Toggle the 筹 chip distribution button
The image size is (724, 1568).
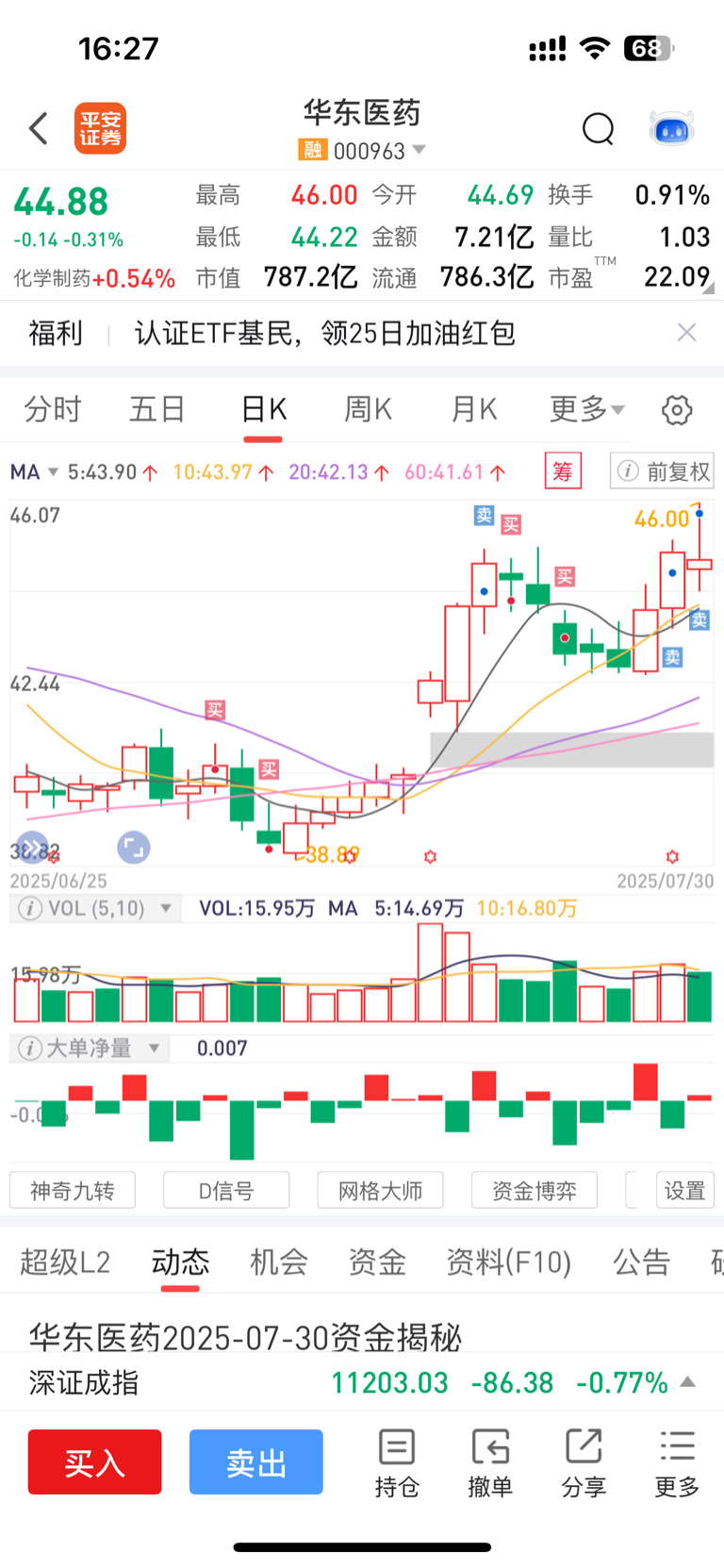[x=563, y=470]
